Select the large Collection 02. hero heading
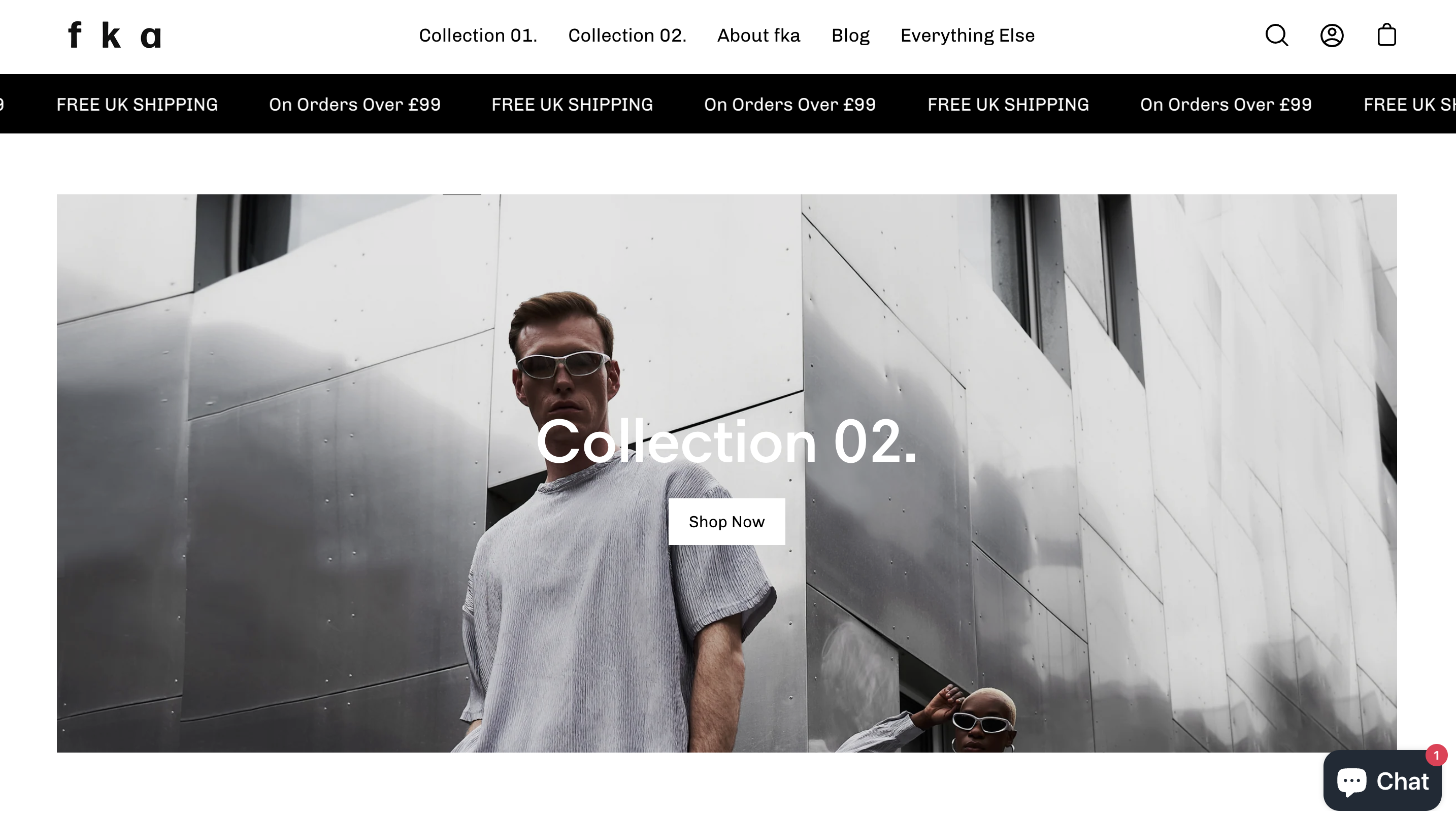Image resolution: width=1456 pixels, height=816 pixels. coord(726,442)
